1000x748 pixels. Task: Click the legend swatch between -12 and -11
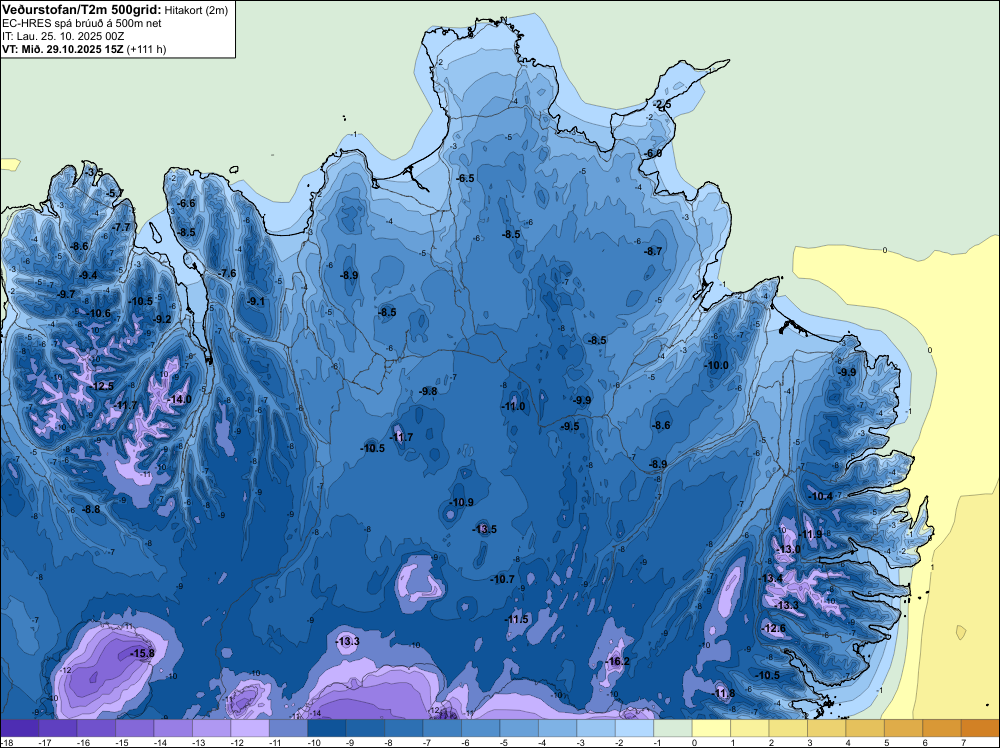tap(250, 728)
